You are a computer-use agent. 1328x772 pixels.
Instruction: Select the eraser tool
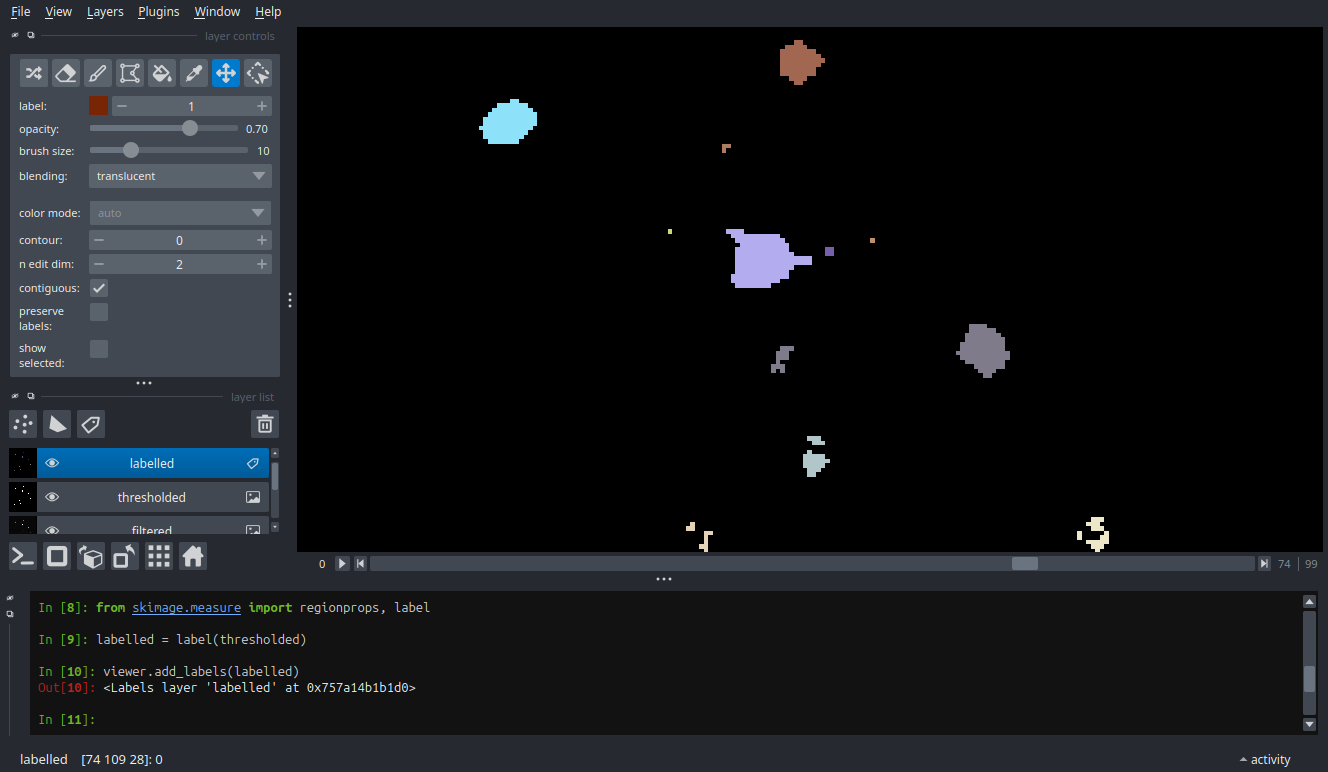[65, 72]
